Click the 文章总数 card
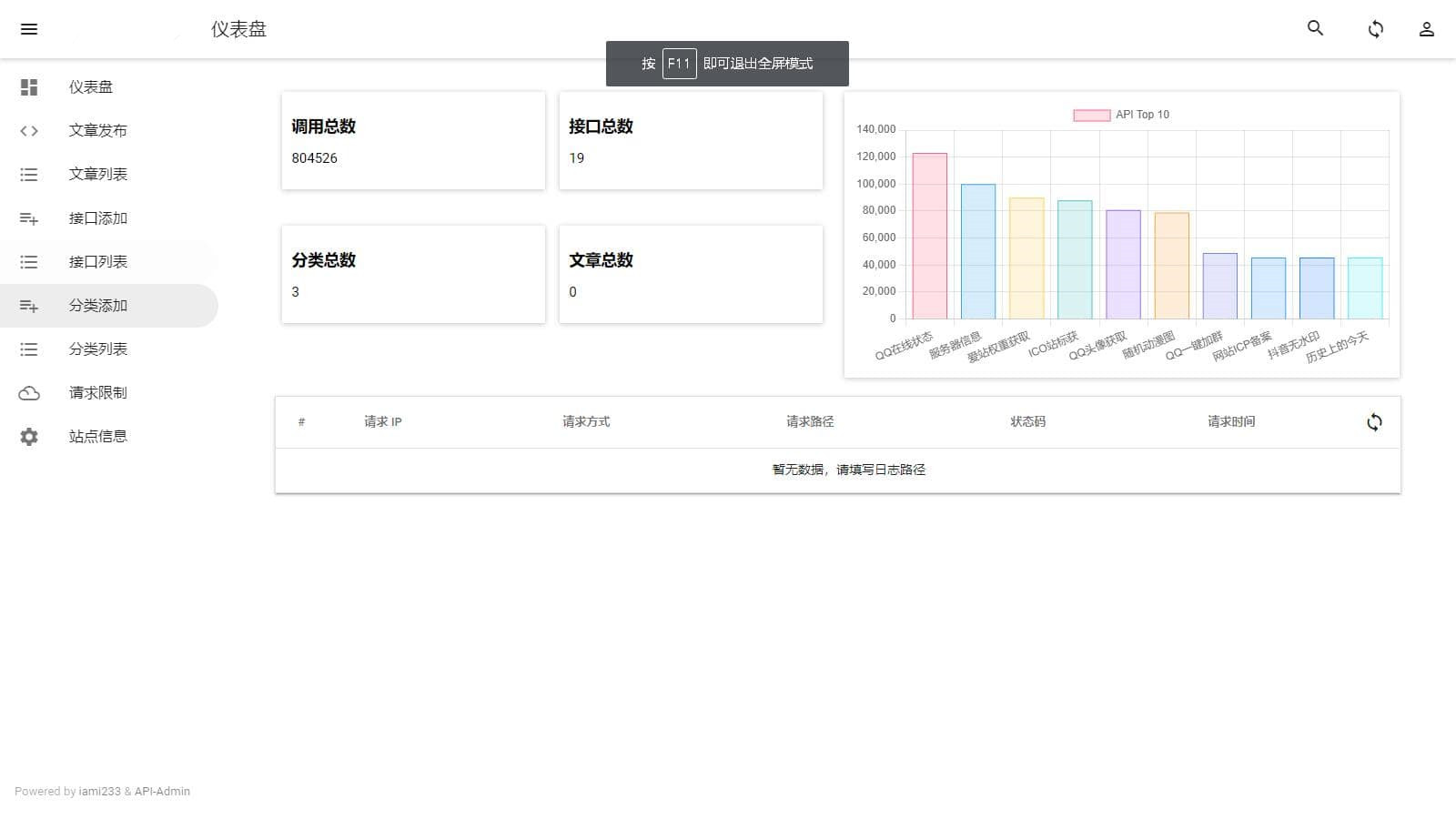The height and width of the screenshot is (819, 1456). [691, 274]
